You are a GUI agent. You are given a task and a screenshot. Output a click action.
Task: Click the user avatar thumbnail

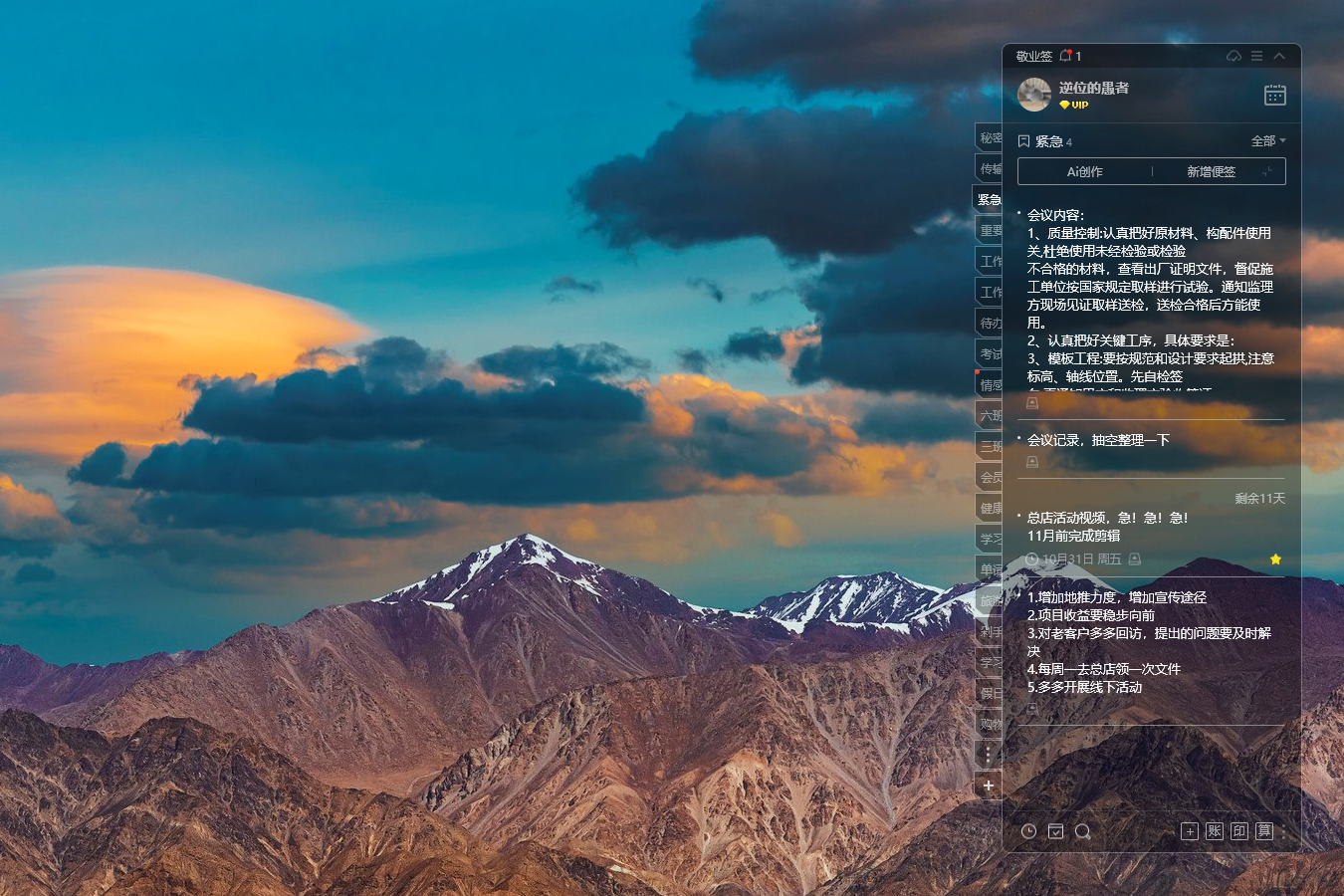point(1034,95)
